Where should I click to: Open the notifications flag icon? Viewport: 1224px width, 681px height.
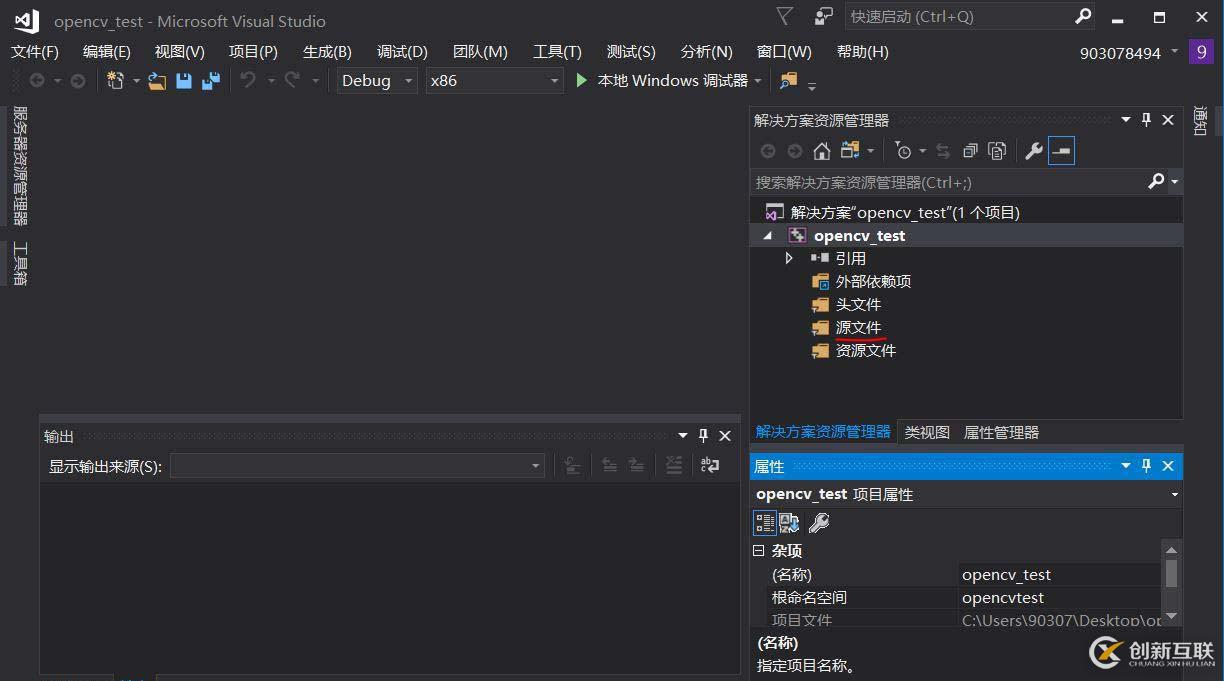[x=785, y=17]
